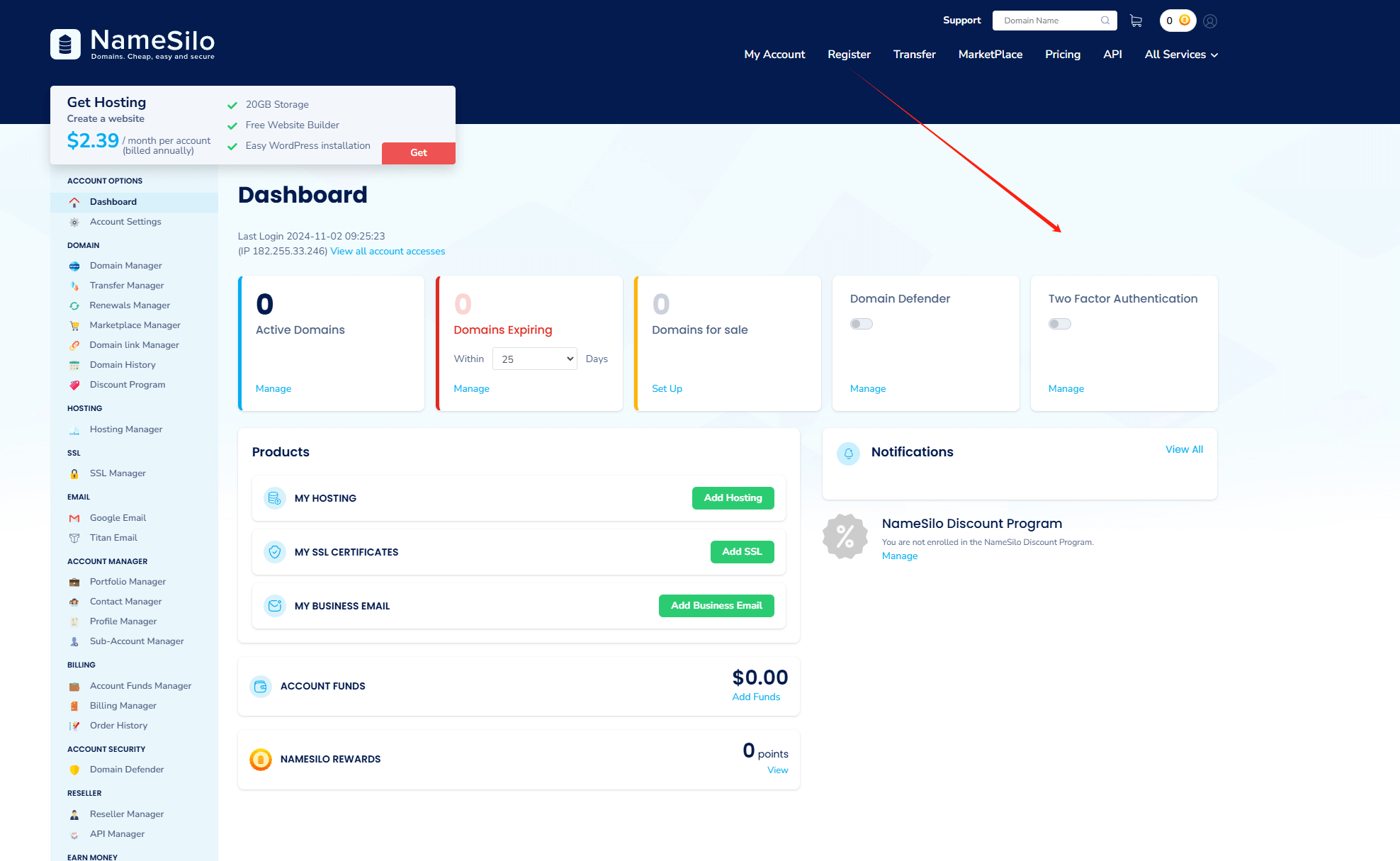Click the Add Hosting button

pos(733,498)
